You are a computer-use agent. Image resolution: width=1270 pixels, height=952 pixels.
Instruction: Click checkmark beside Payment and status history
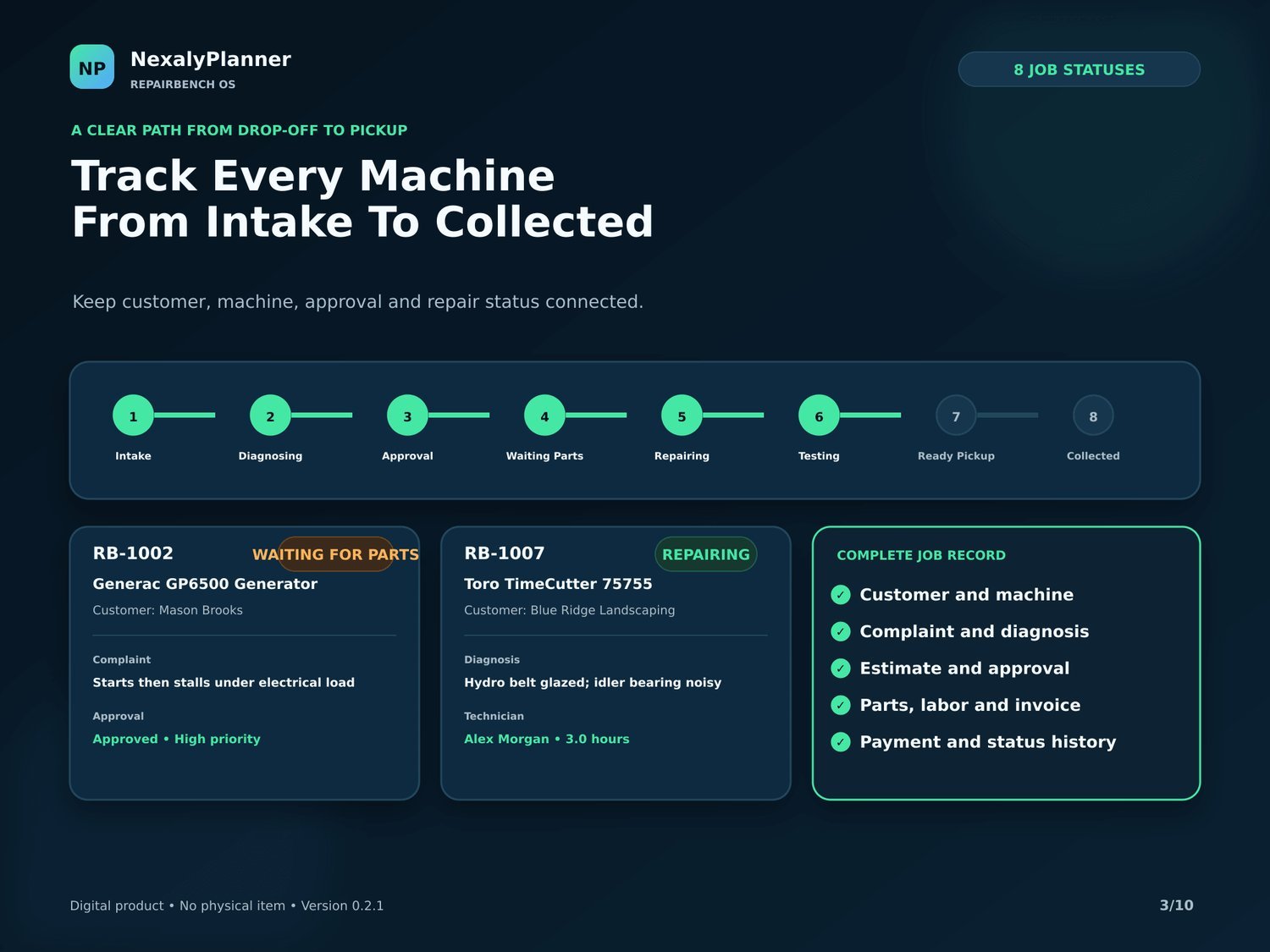[841, 742]
